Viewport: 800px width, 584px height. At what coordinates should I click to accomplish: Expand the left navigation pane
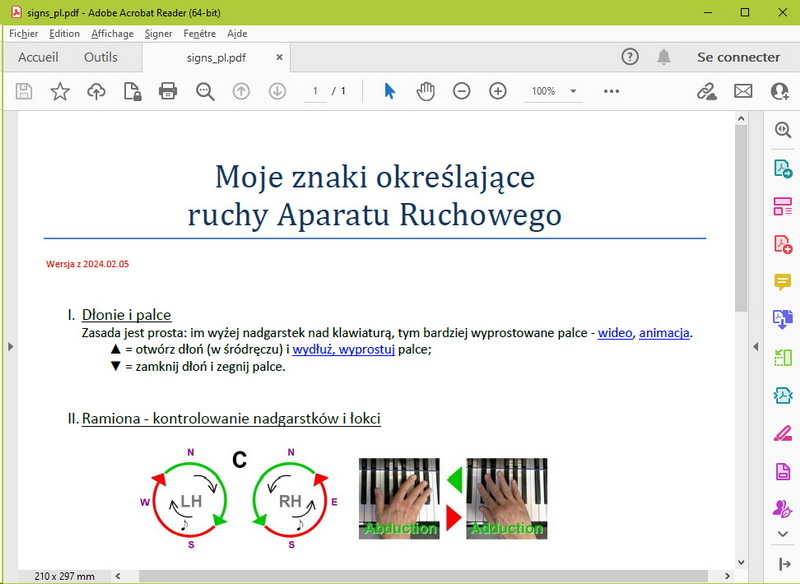click(10, 346)
